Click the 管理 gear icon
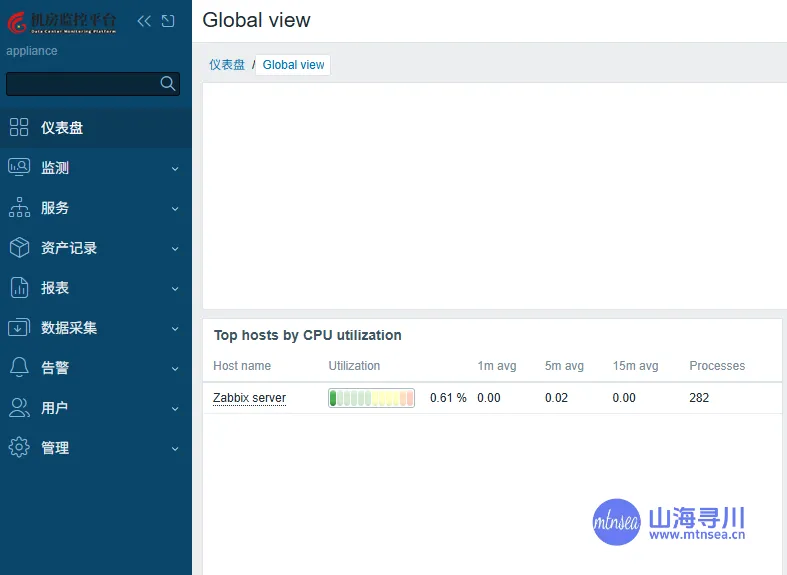This screenshot has width=787, height=575. (x=19, y=447)
